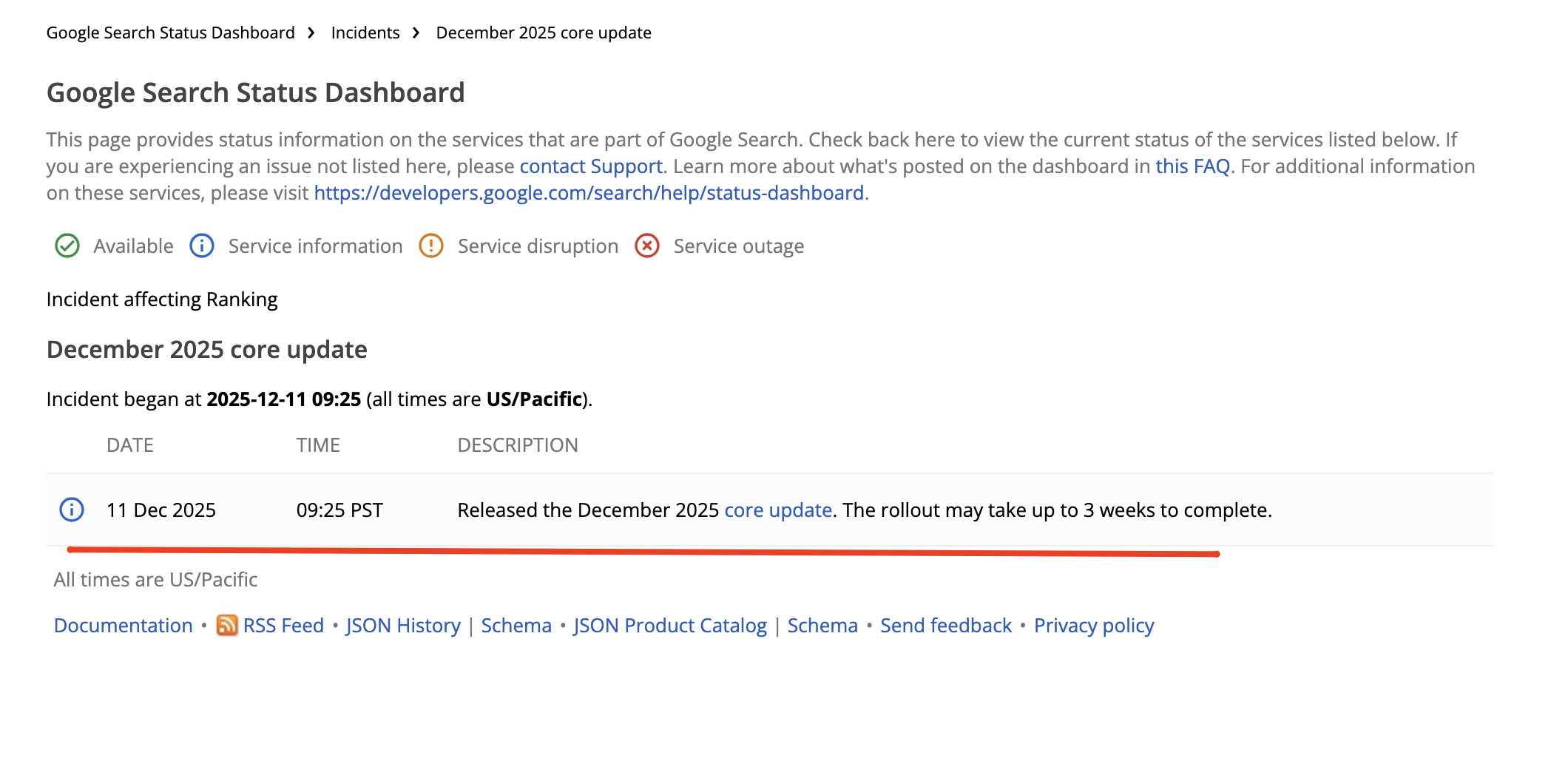Open the contact Support link
This screenshot has width=1568, height=778.
[590, 166]
